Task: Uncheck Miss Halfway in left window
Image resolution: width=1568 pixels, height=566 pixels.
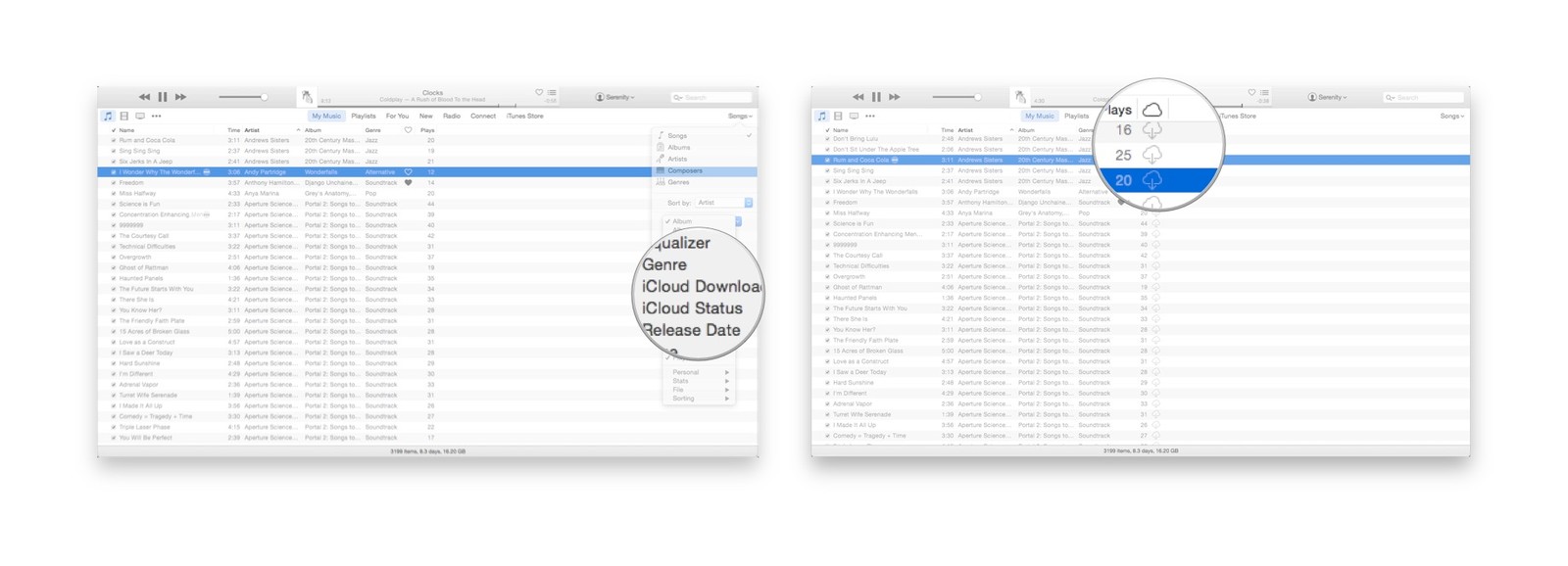Action: [114, 193]
